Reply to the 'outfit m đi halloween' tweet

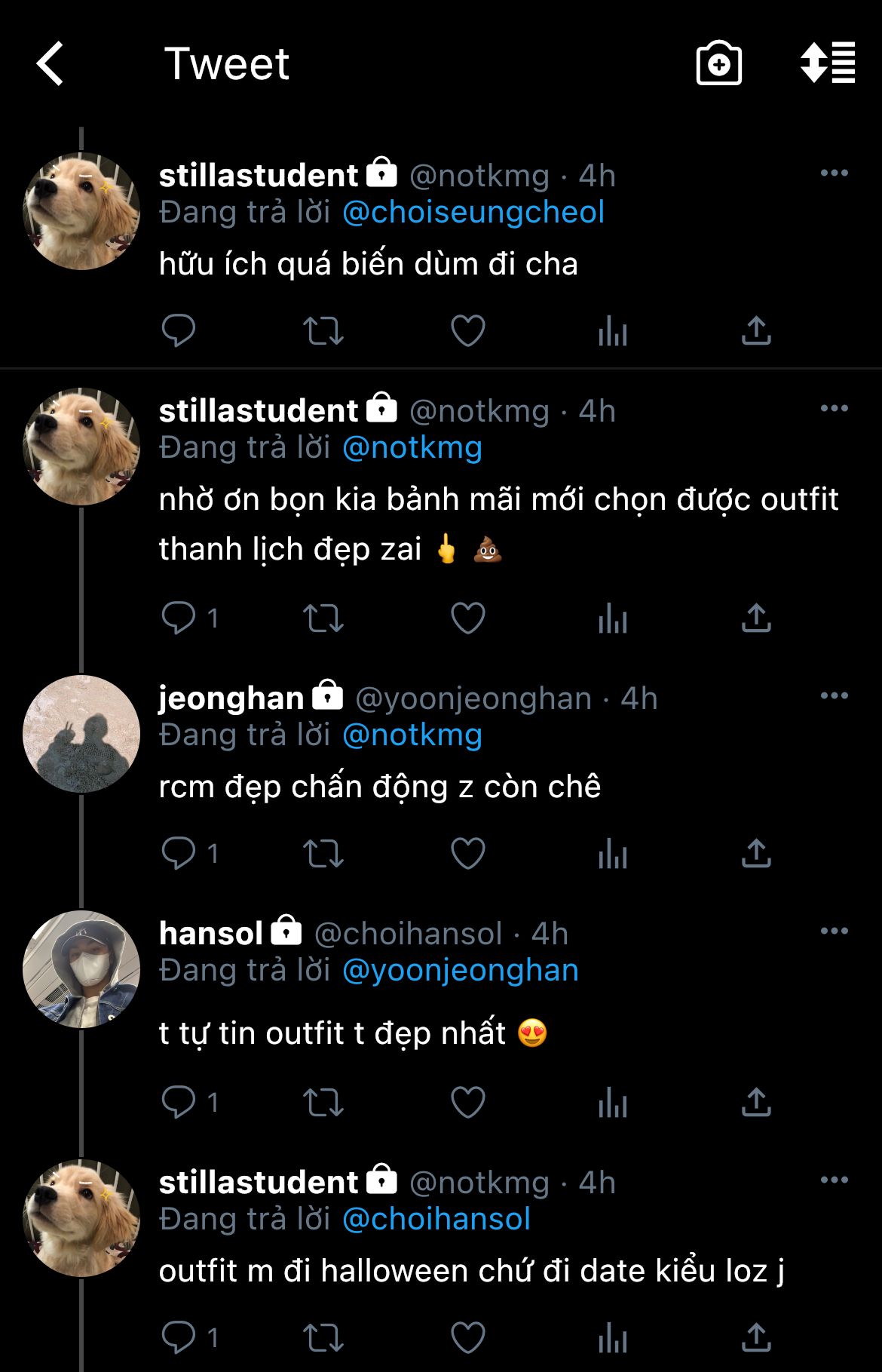(x=179, y=1337)
